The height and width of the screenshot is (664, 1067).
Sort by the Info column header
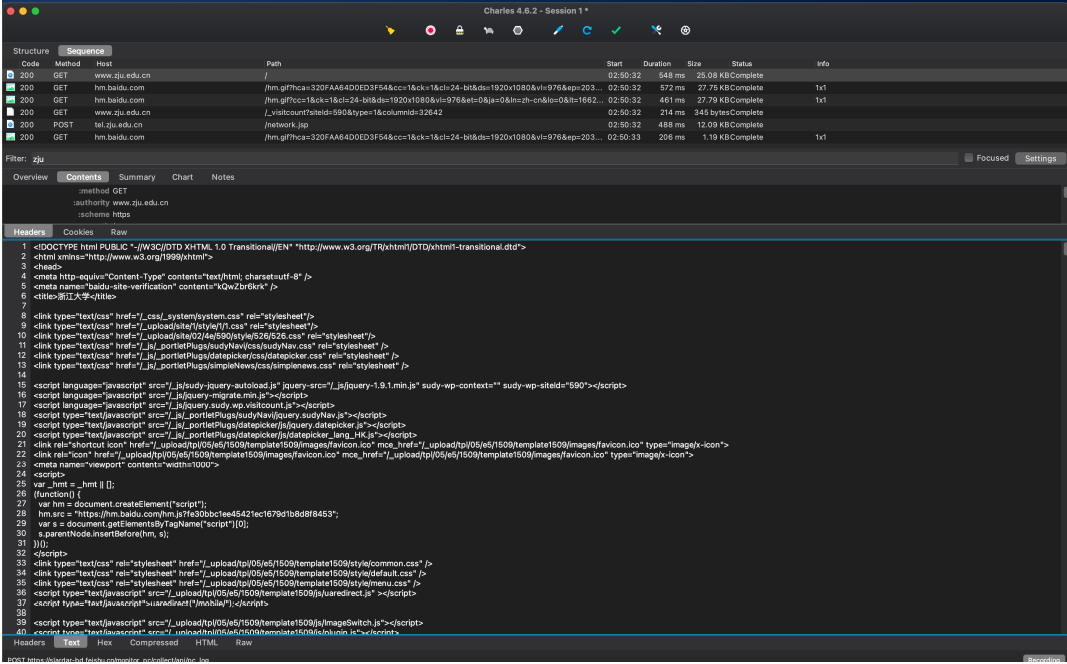[x=823, y=63]
